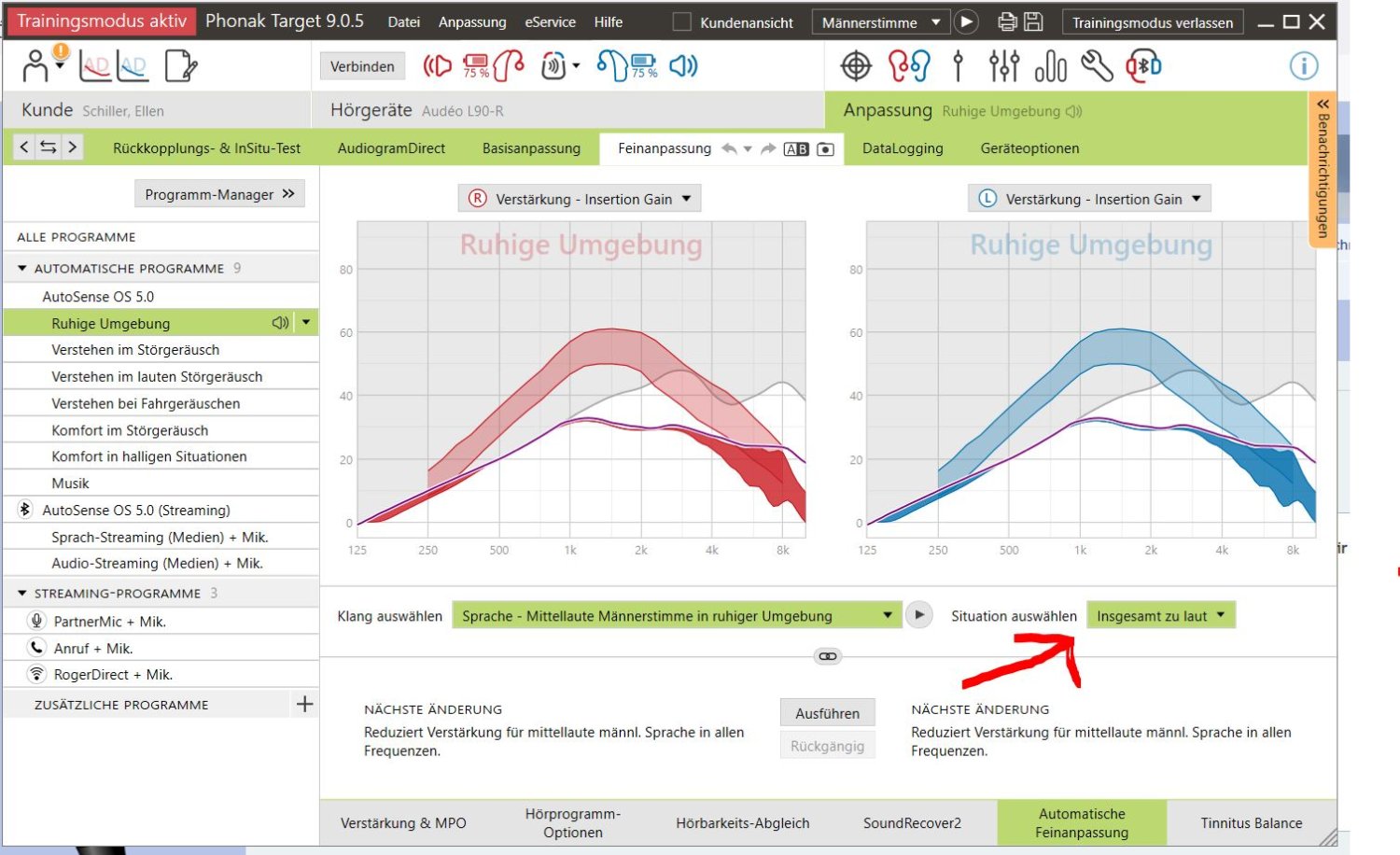Click the crosshair target icon
Screen dimensions: 1400x855
(x=856, y=66)
